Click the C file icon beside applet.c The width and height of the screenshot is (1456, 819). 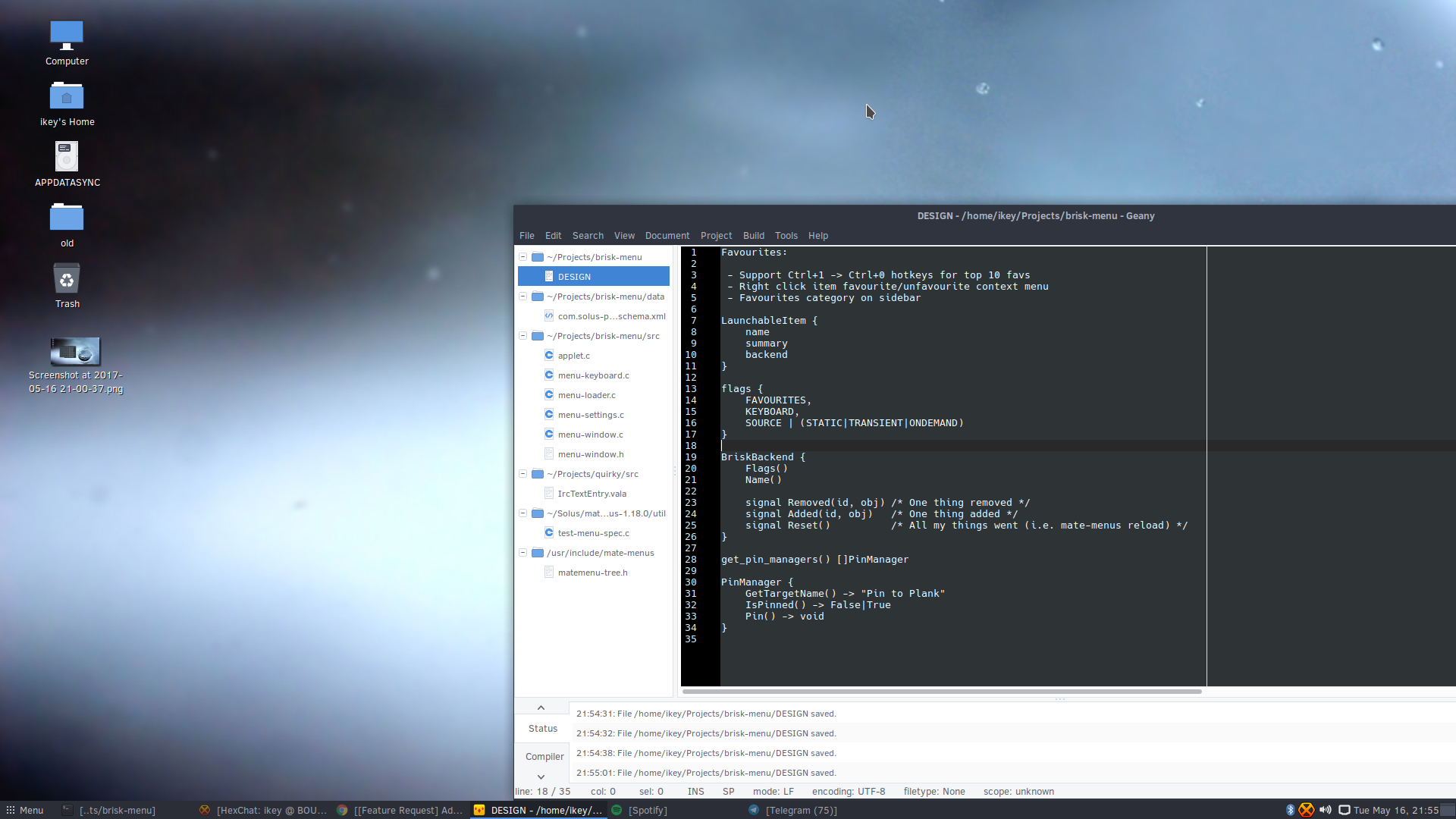(549, 355)
